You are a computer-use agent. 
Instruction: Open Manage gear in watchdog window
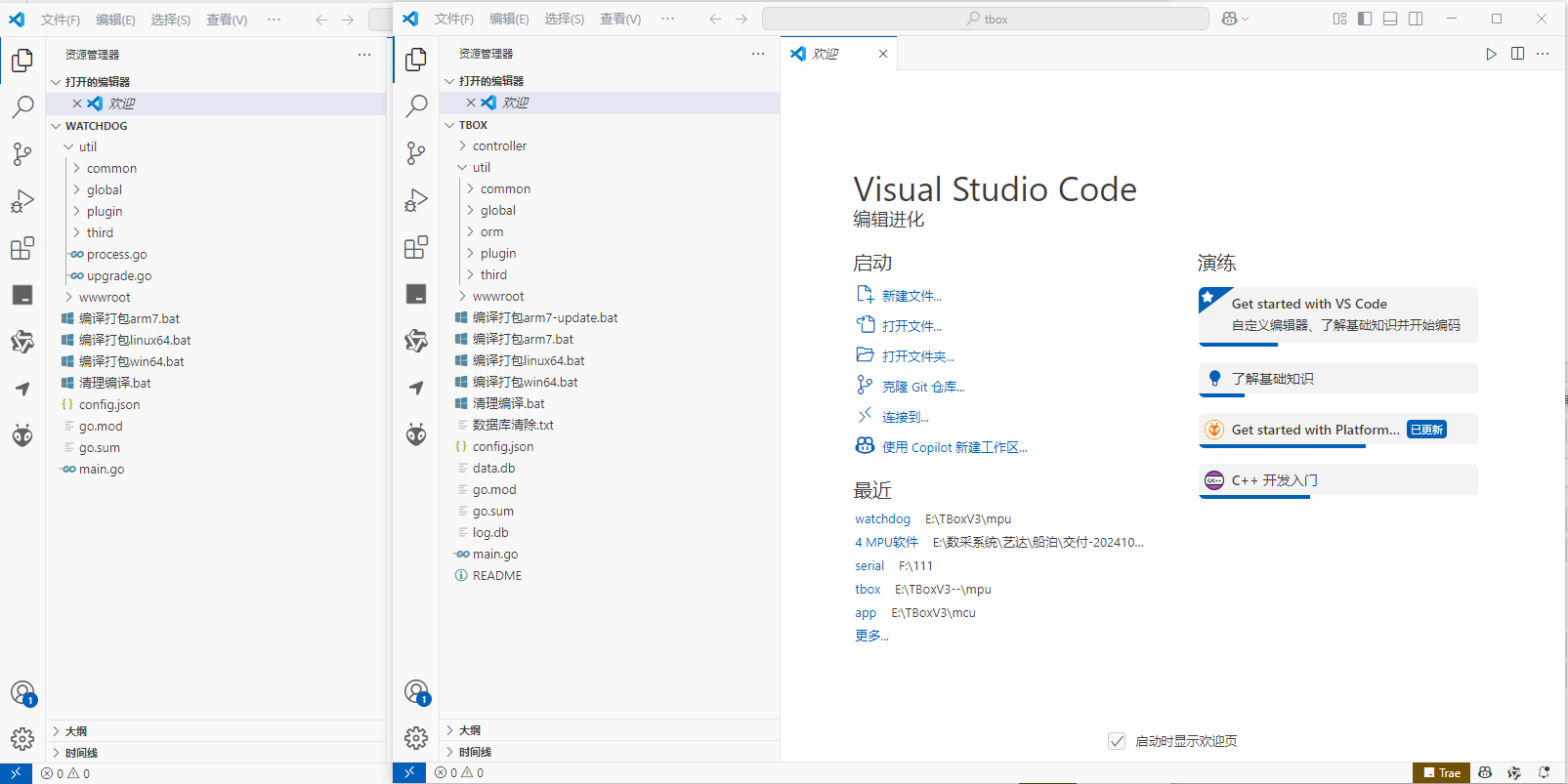coord(22,739)
